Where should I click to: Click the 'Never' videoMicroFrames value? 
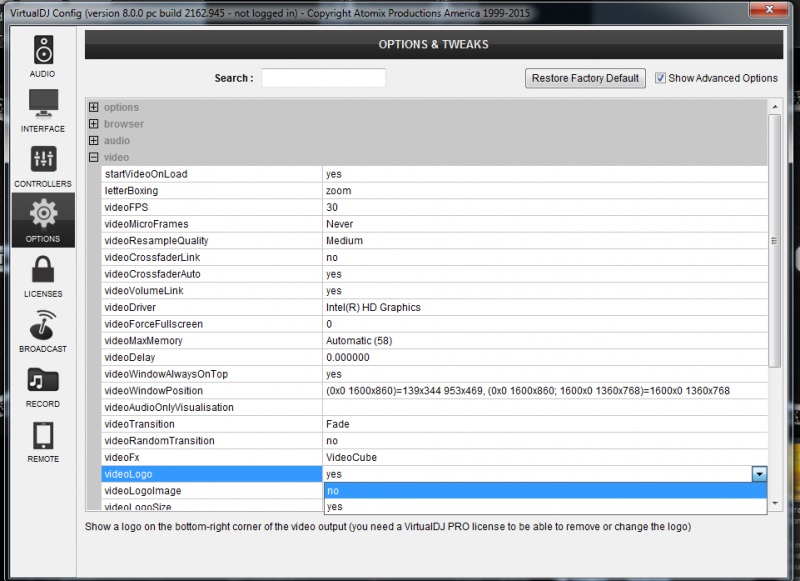click(339, 224)
